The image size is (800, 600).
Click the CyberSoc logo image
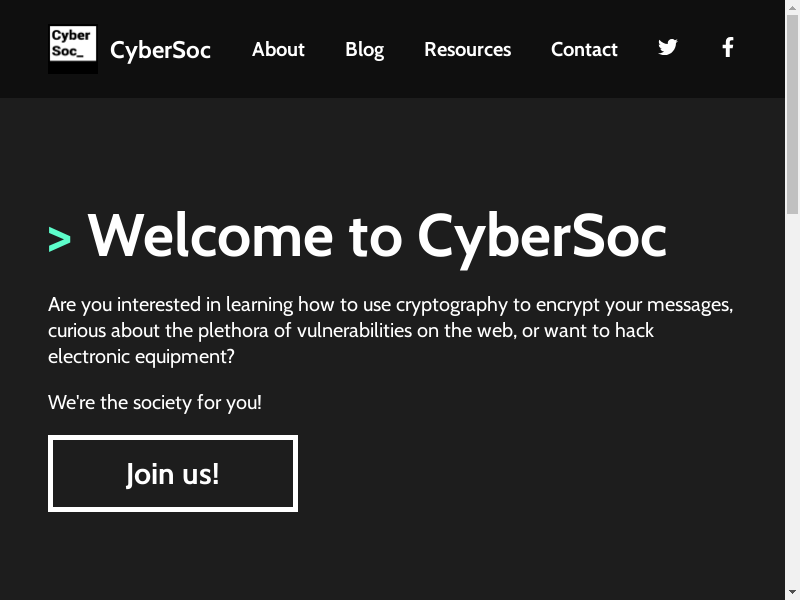73,49
